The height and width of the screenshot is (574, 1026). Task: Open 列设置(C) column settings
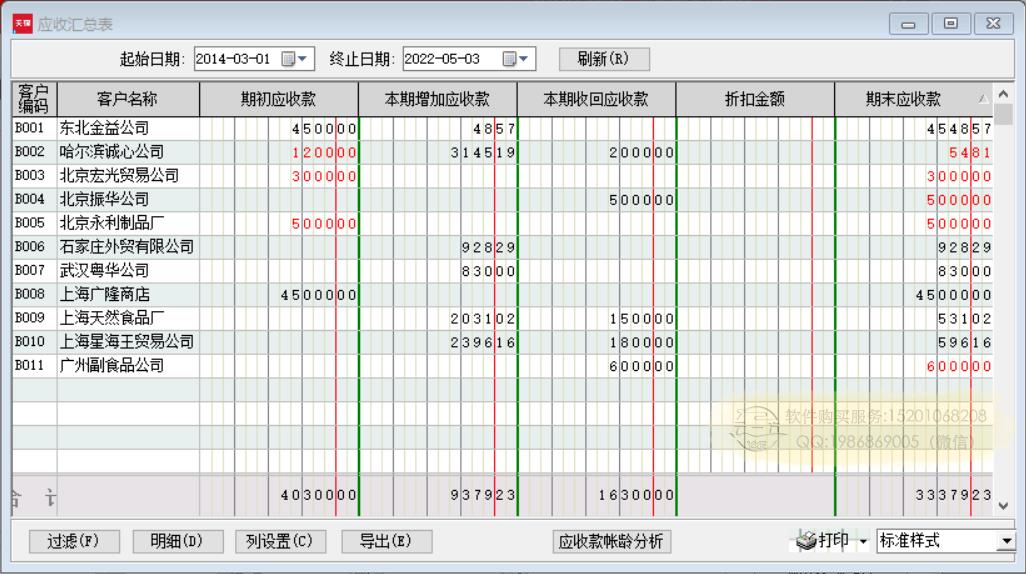280,541
